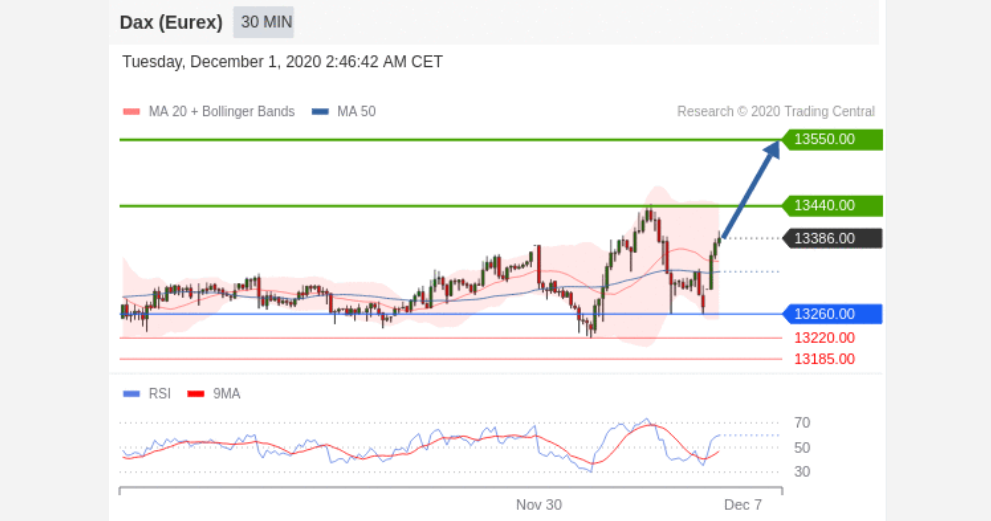991x521 pixels.
Task: Click the 'RSI' legend label
Action: [160, 394]
